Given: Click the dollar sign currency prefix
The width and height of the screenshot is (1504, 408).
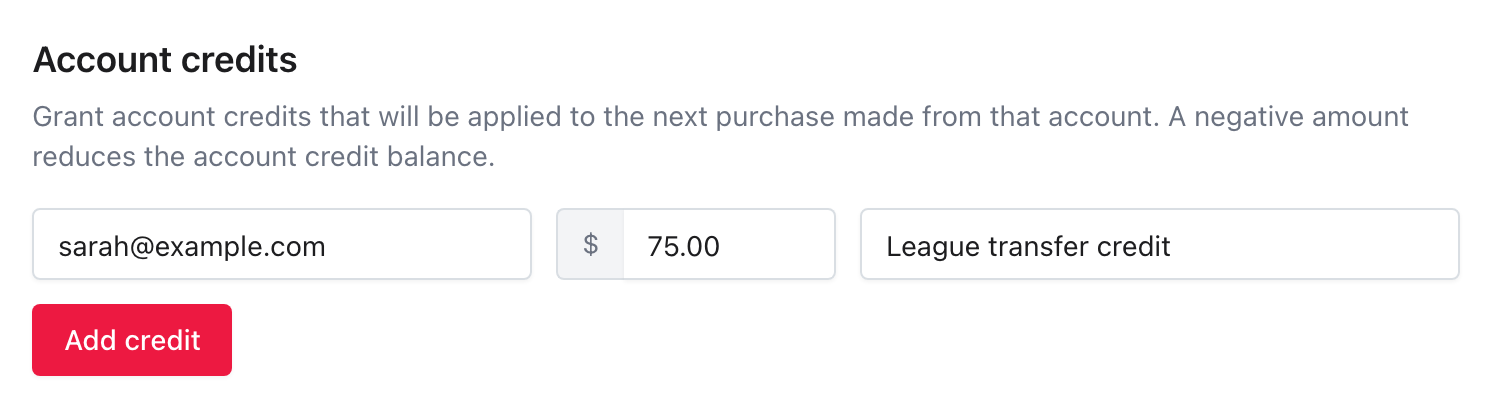Looking at the screenshot, I should (590, 244).
